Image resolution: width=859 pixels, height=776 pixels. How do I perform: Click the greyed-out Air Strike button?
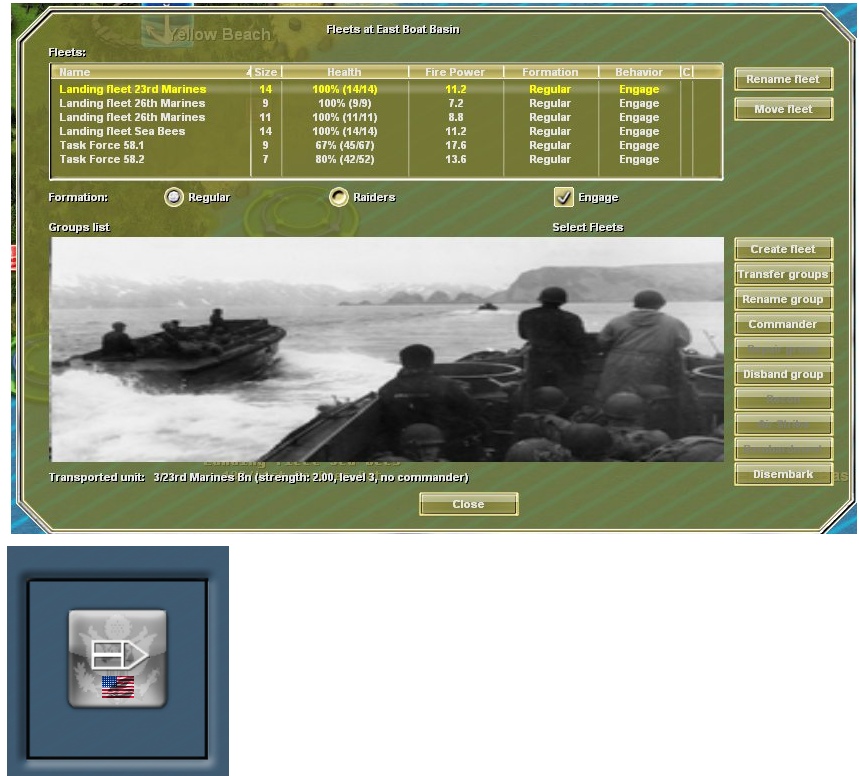pyautogui.click(x=783, y=425)
